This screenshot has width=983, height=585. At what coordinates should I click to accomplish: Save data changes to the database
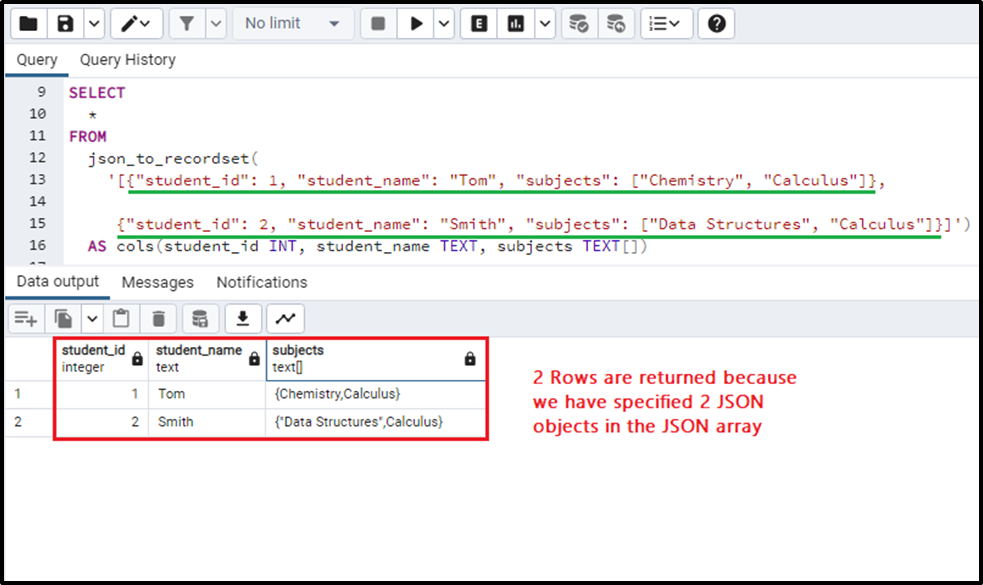coord(199,318)
